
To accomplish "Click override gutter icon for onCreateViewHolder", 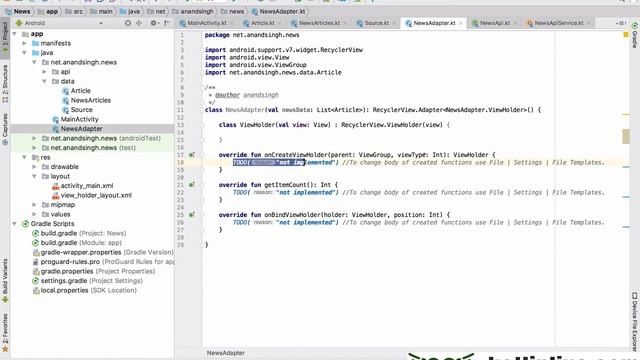I will (x=191, y=155).
